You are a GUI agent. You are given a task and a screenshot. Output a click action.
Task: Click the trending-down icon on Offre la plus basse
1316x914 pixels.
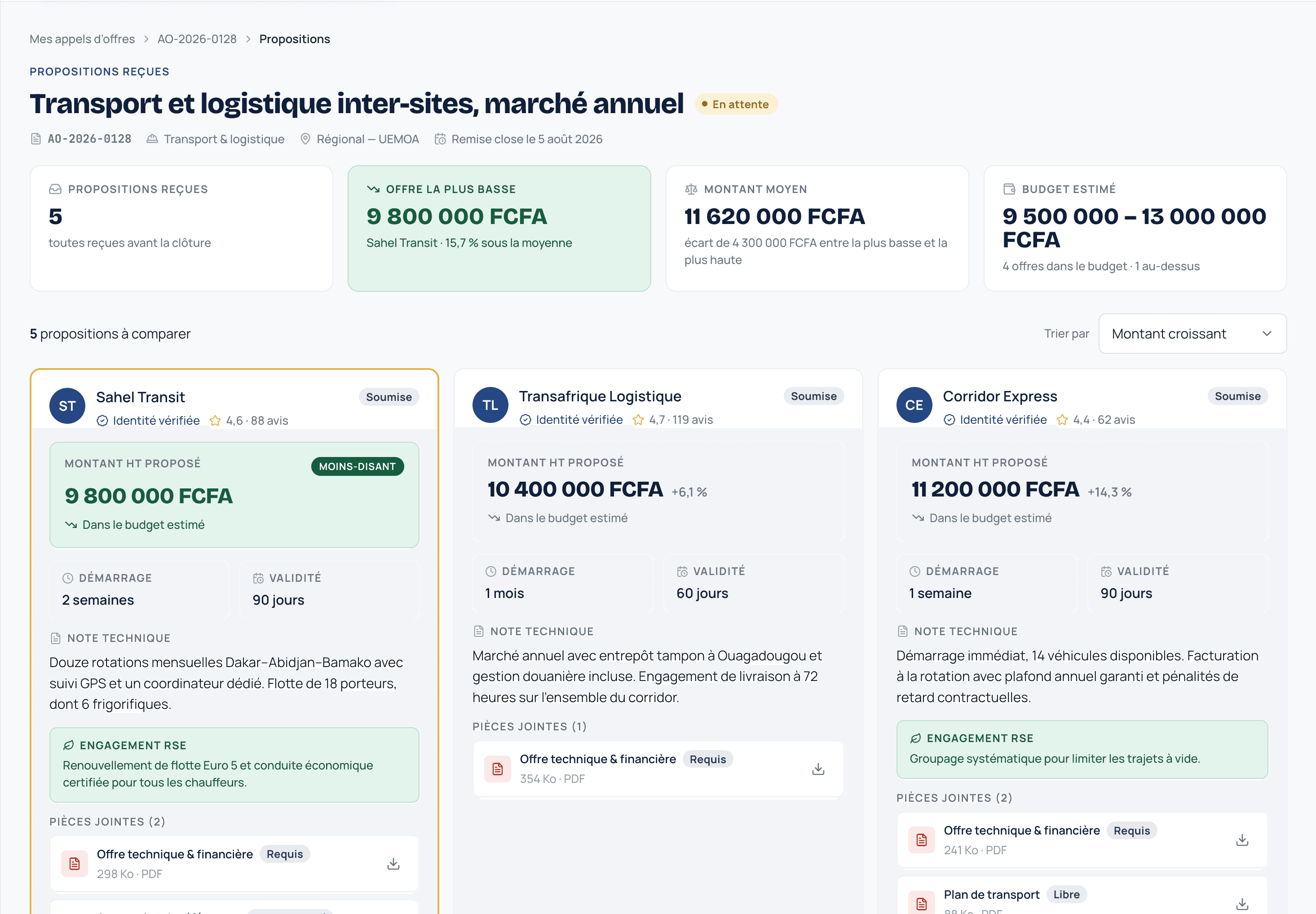(x=373, y=189)
